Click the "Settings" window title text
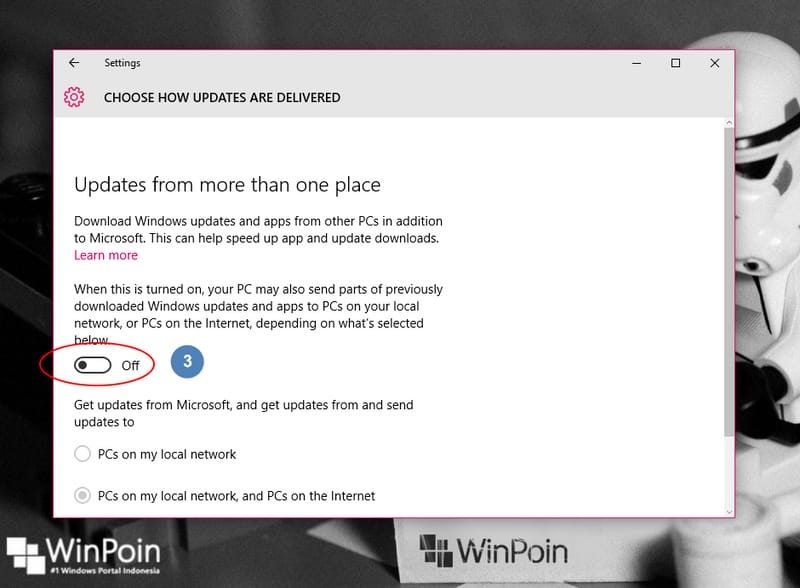This screenshot has width=800, height=588. 122,63
